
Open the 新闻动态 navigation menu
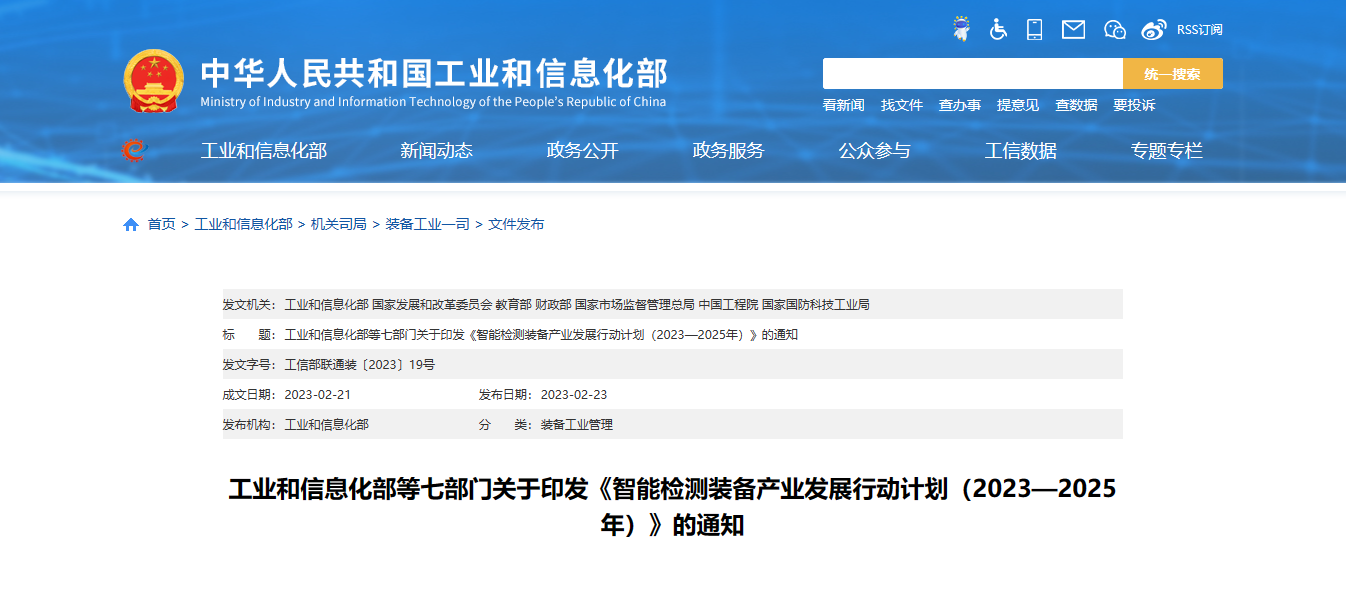436,151
